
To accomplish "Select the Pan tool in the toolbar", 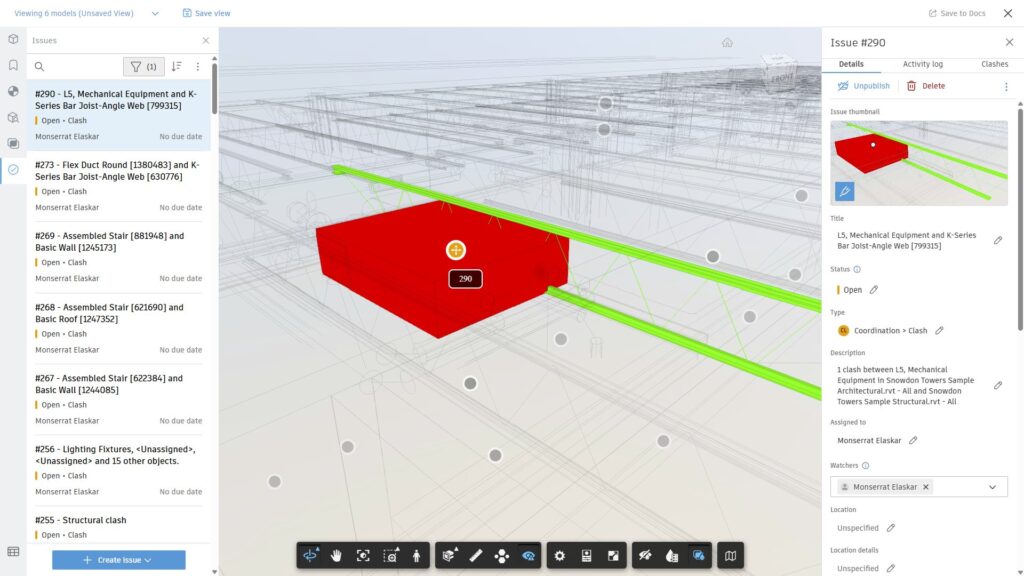I will [336, 555].
